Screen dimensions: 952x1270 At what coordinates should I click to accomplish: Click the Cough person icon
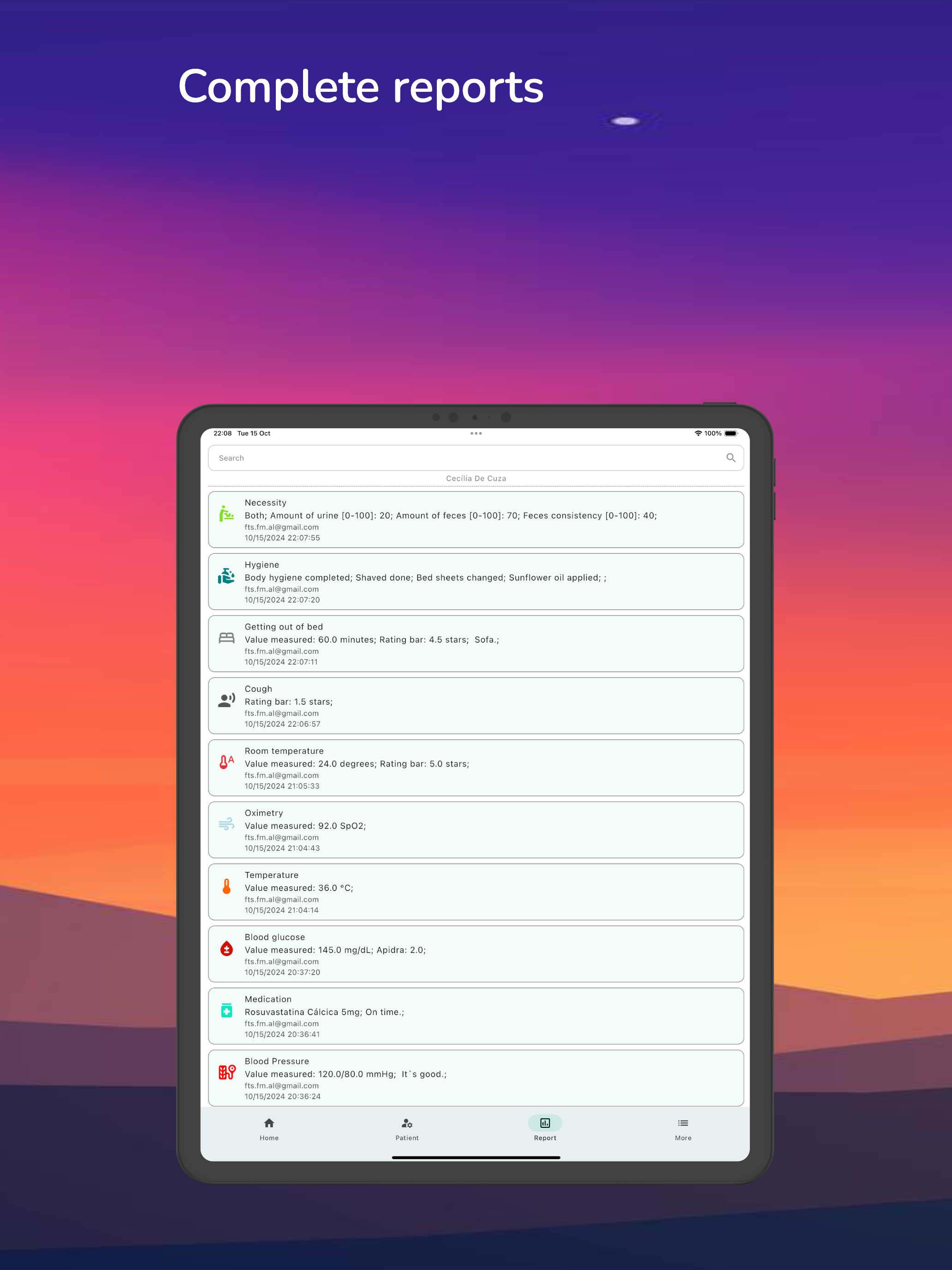point(226,700)
